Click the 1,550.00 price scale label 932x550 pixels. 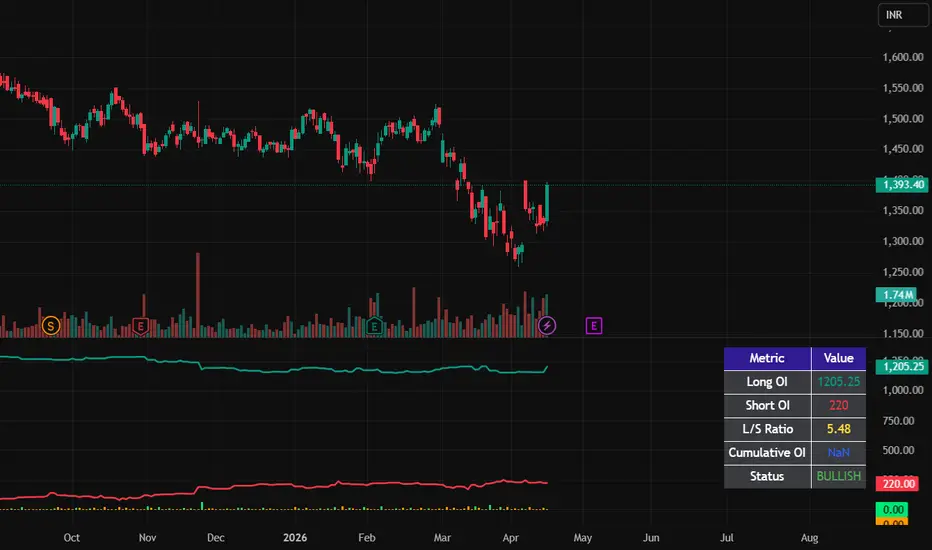point(903,88)
